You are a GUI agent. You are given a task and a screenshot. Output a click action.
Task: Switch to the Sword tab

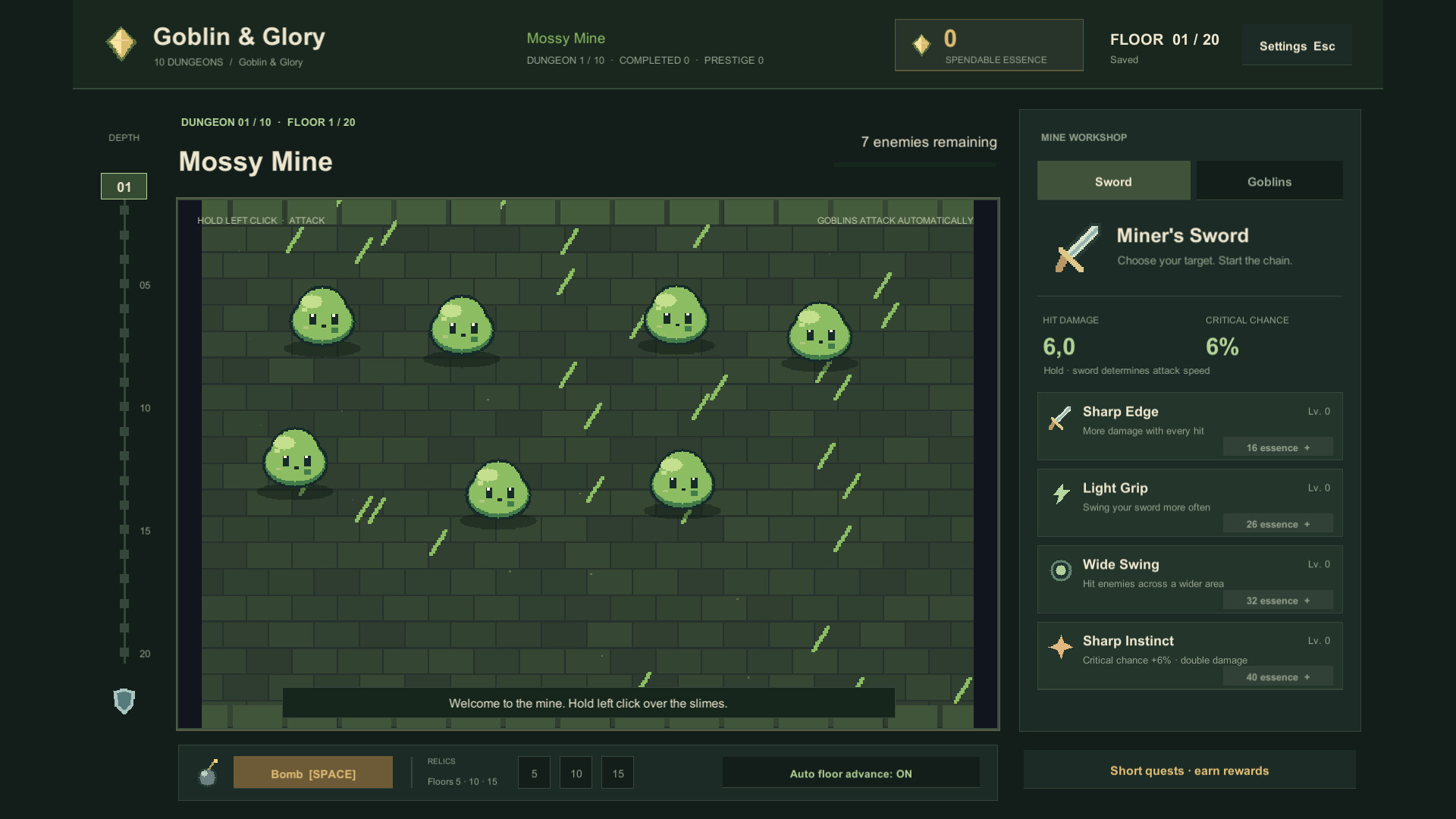pos(1113,180)
